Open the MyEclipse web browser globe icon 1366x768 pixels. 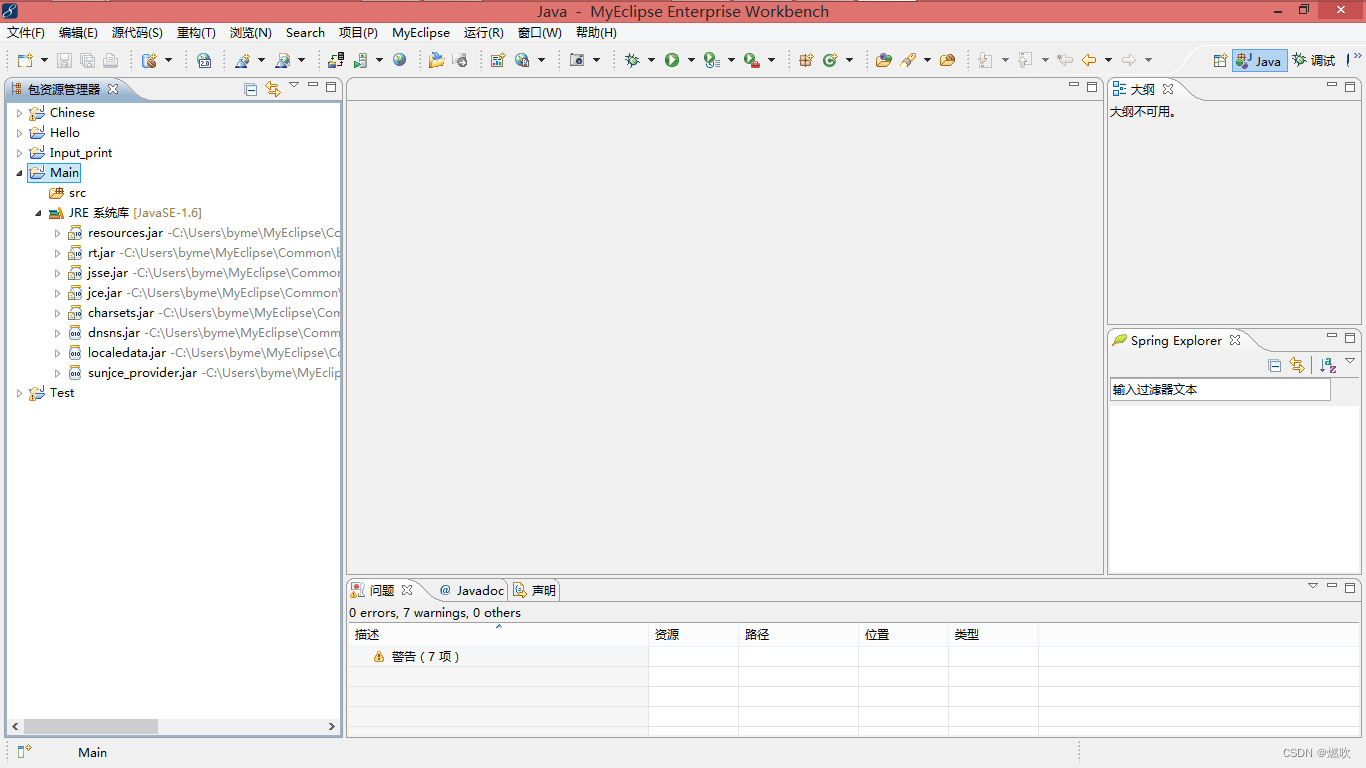click(400, 60)
